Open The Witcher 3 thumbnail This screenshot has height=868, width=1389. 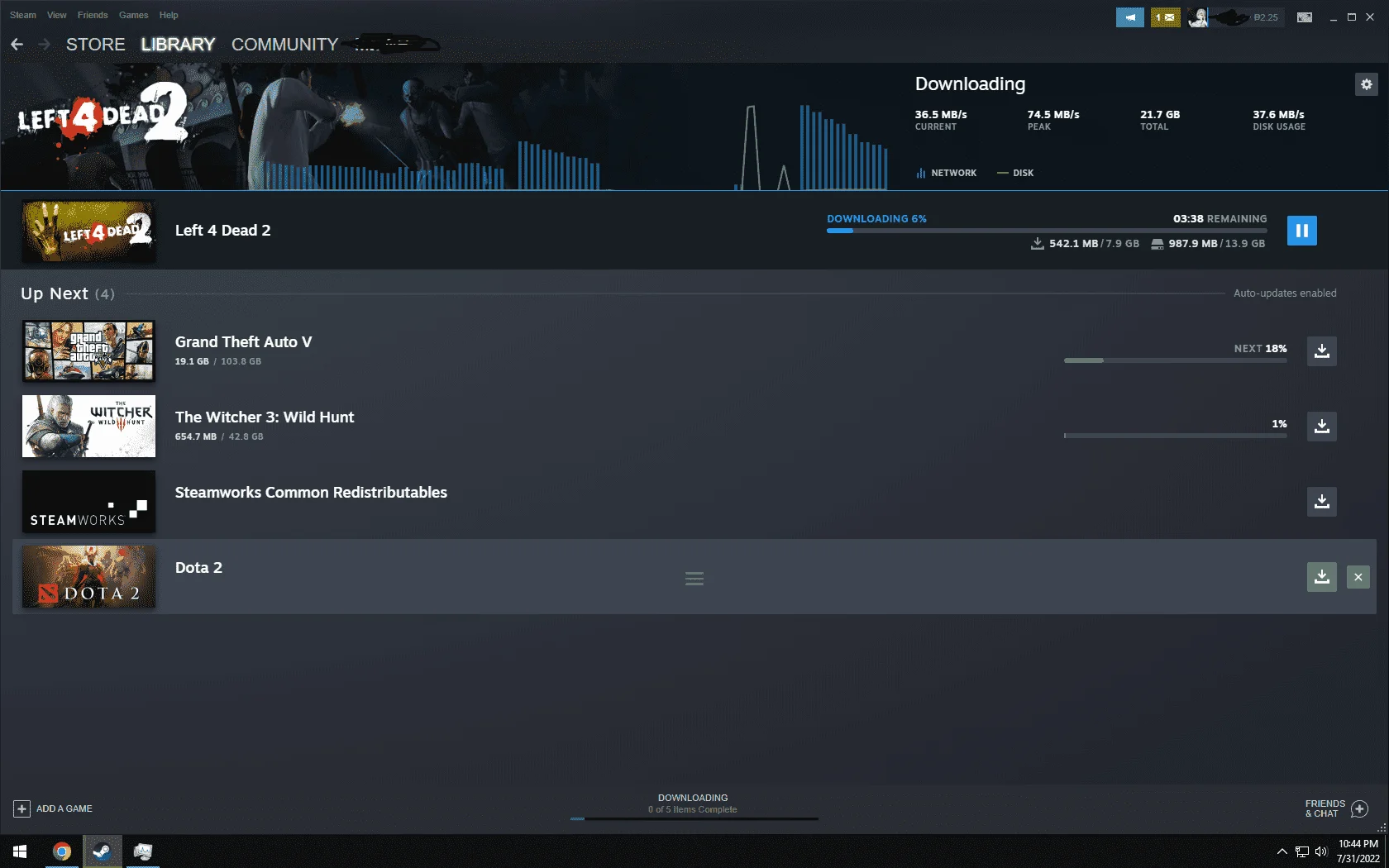[x=88, y=426]
